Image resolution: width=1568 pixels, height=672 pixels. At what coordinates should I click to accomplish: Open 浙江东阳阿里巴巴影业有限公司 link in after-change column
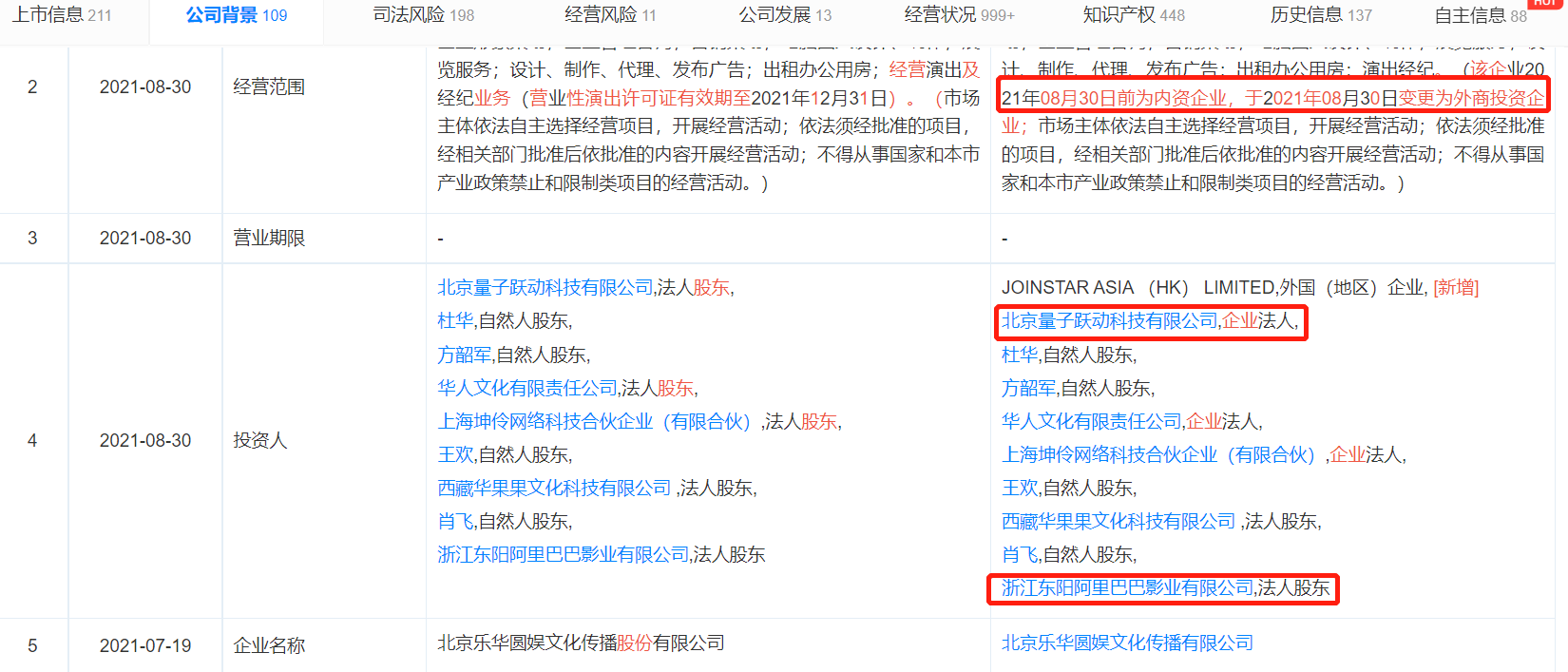point(1128,588)
